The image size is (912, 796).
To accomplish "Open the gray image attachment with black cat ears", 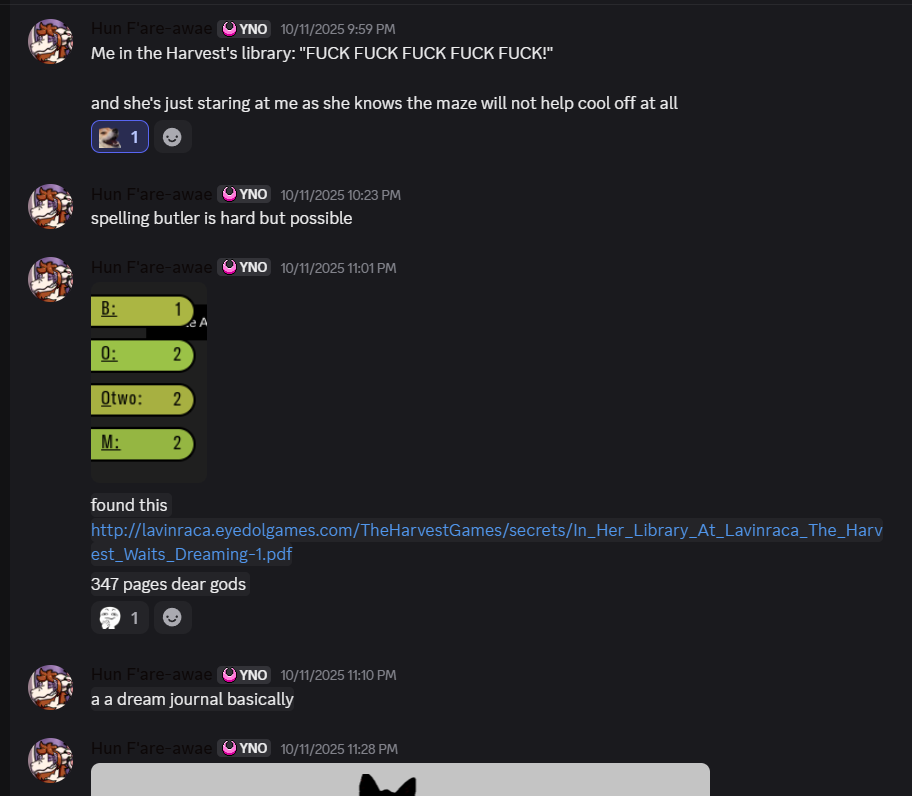I will point(400,780).
